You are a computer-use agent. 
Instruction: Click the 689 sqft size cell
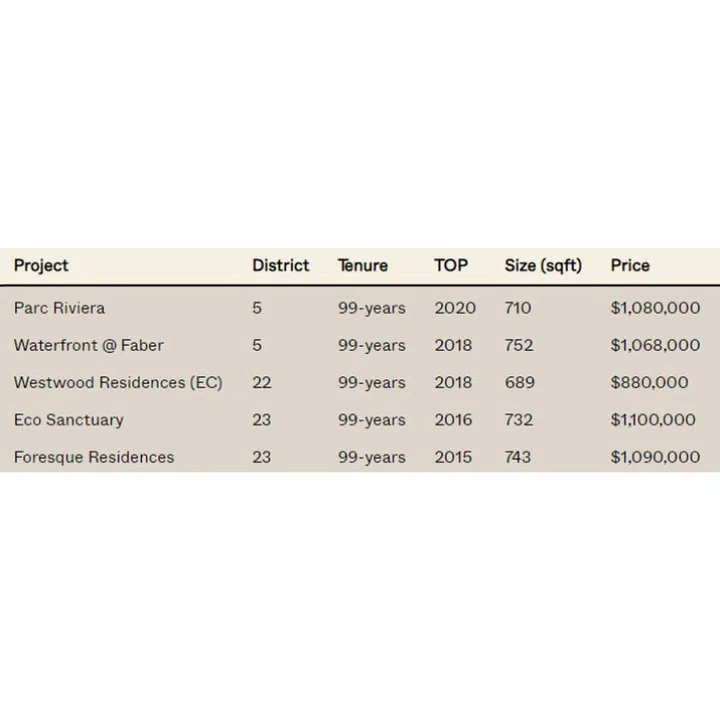(520, 382)
